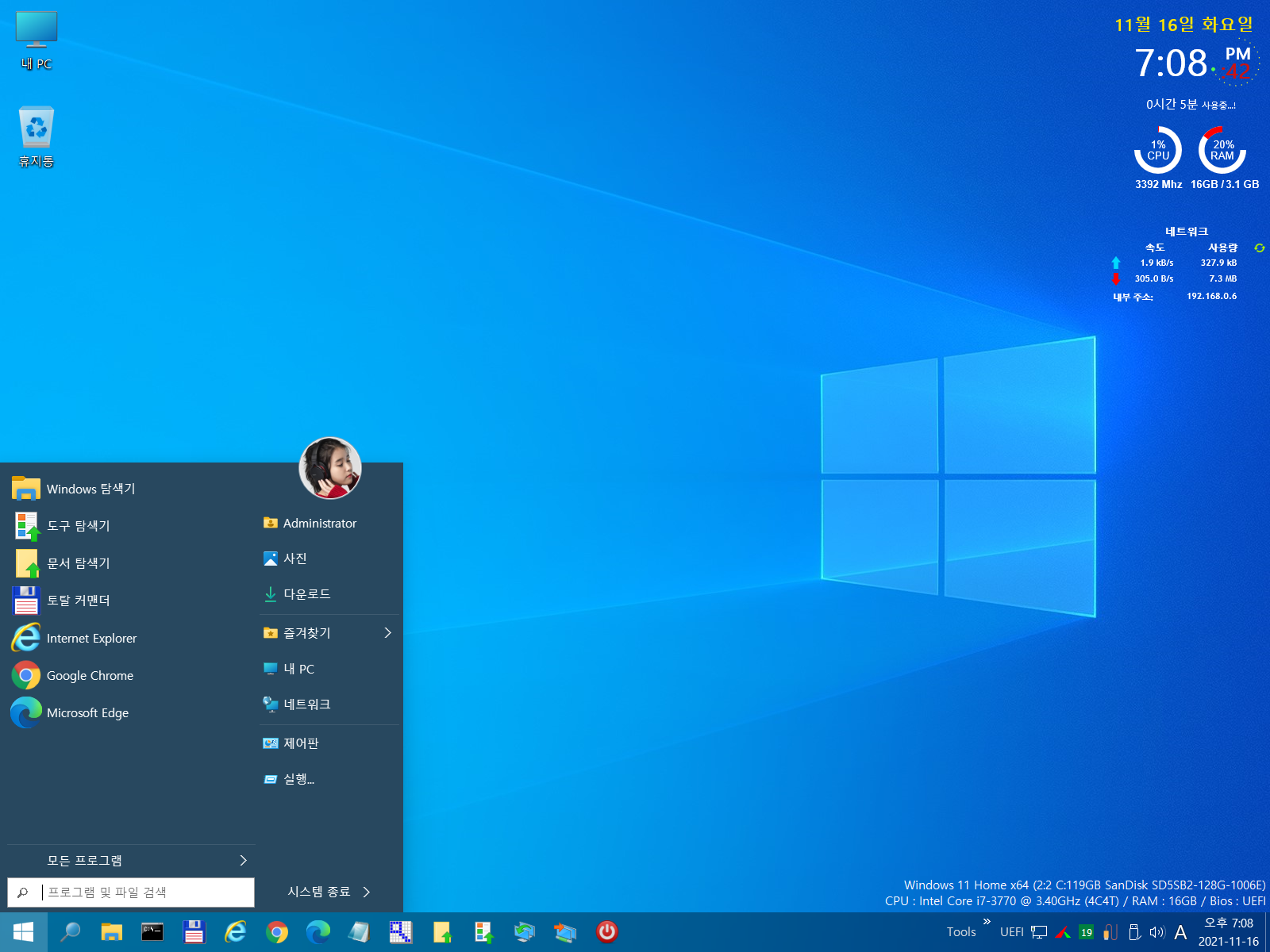Viewport: 1270px width, 952px height.
Task: Expand the 즐겨찾기 submenu arrow
Action: click(388, 632)
